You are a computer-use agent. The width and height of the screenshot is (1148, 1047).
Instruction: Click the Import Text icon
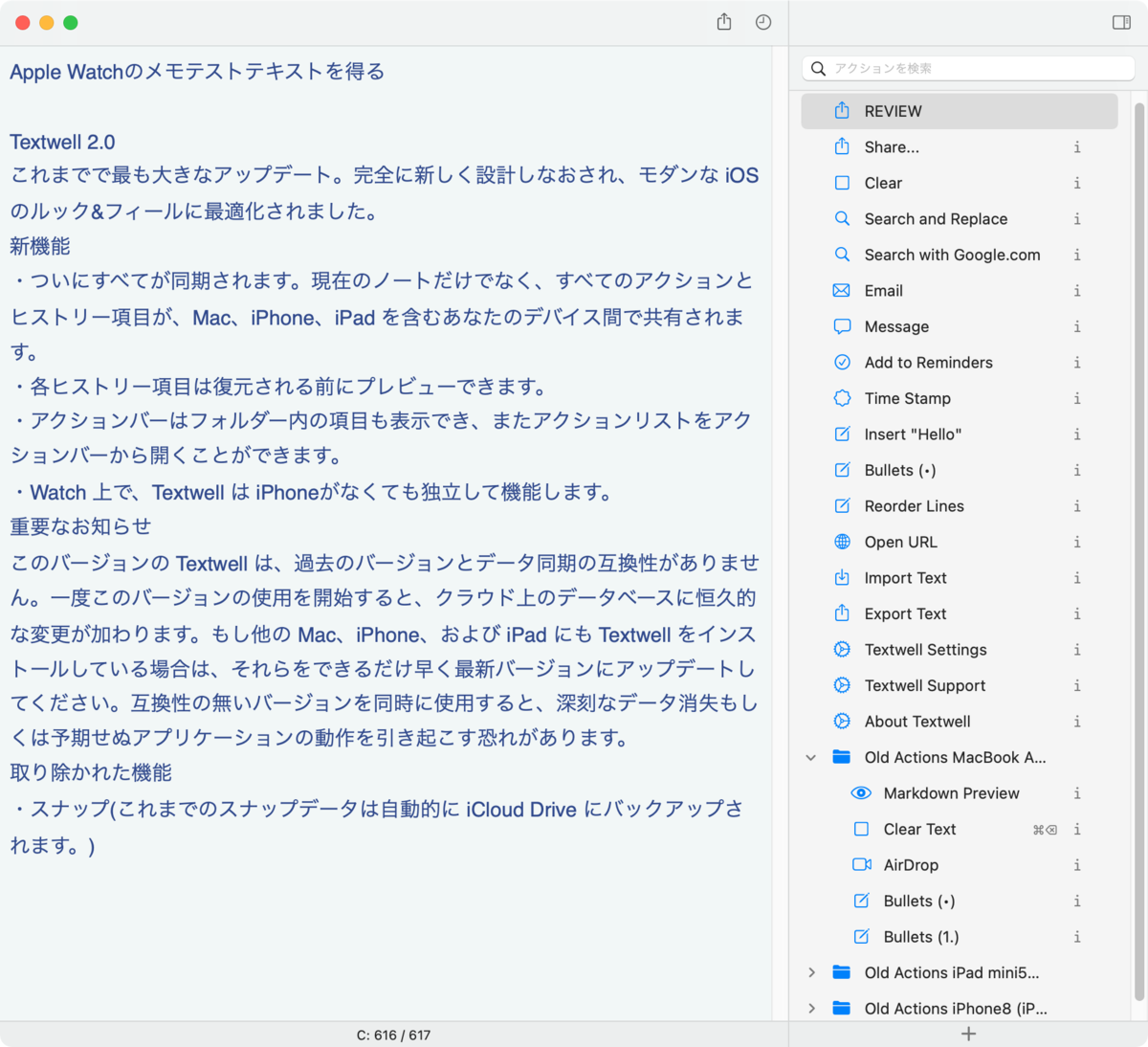tap(842, 577)
